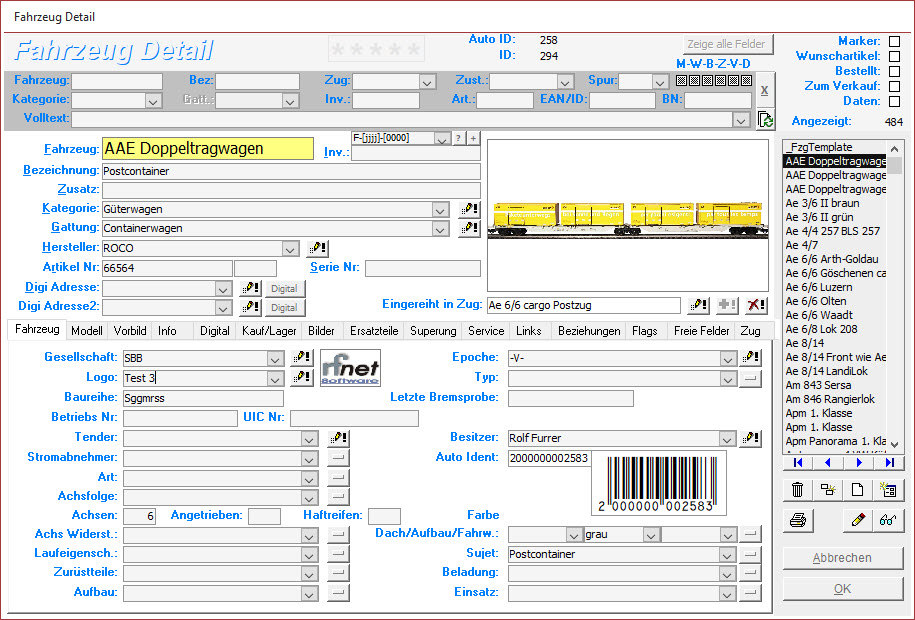Image resolution: width=915 pixels, height=620 pixels.
Task: Click the Zeige alle Felder button
Action: coord(727,44)
